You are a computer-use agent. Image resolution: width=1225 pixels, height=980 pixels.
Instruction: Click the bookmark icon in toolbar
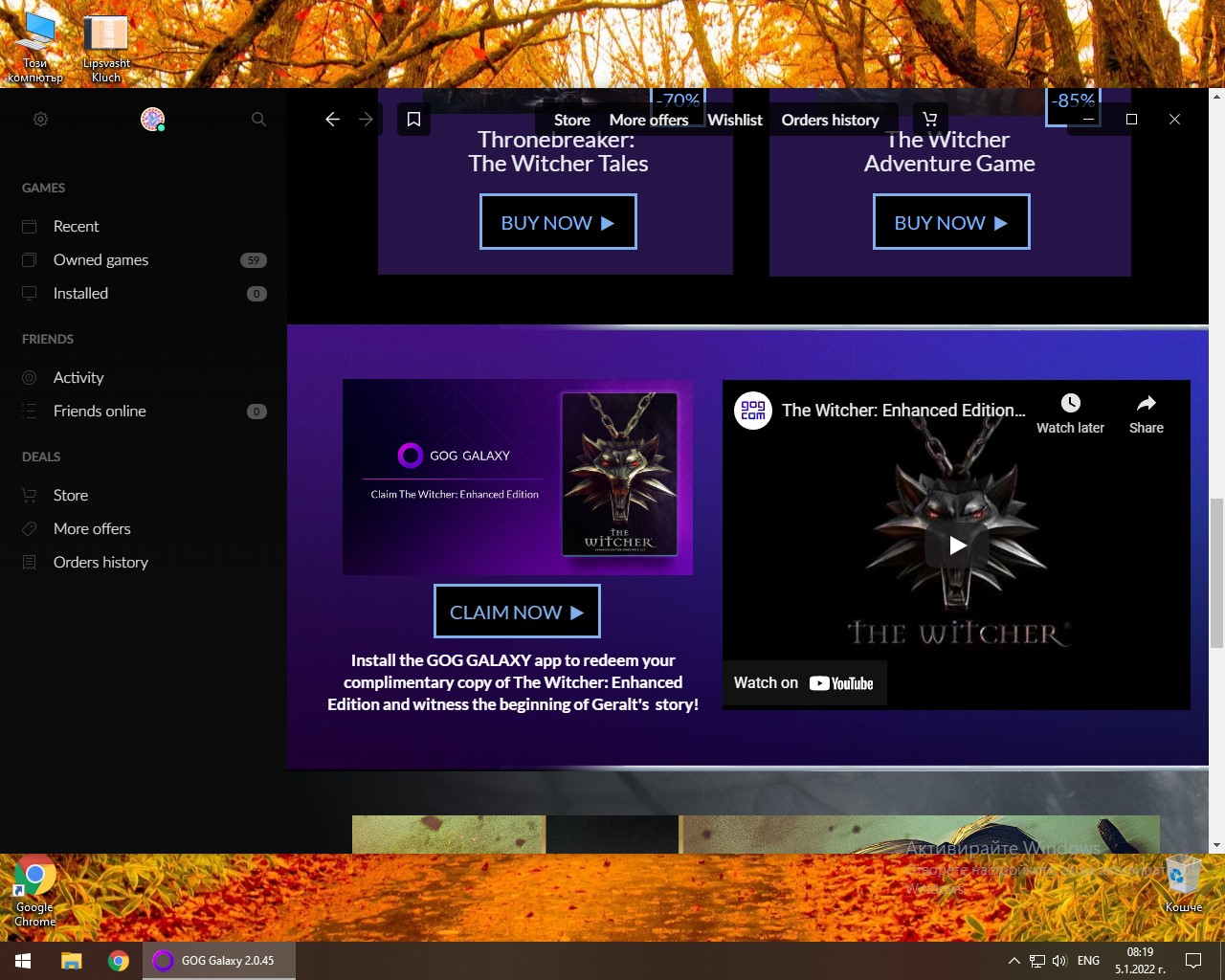(x=413, y=120)
